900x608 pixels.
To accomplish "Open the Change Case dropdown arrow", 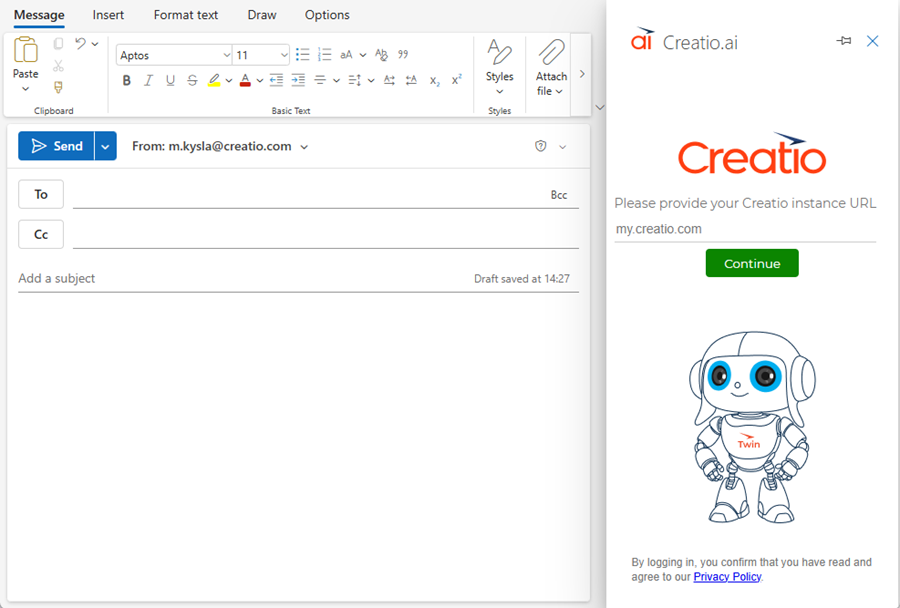I will pyautogui.click(x=363, y=55).
